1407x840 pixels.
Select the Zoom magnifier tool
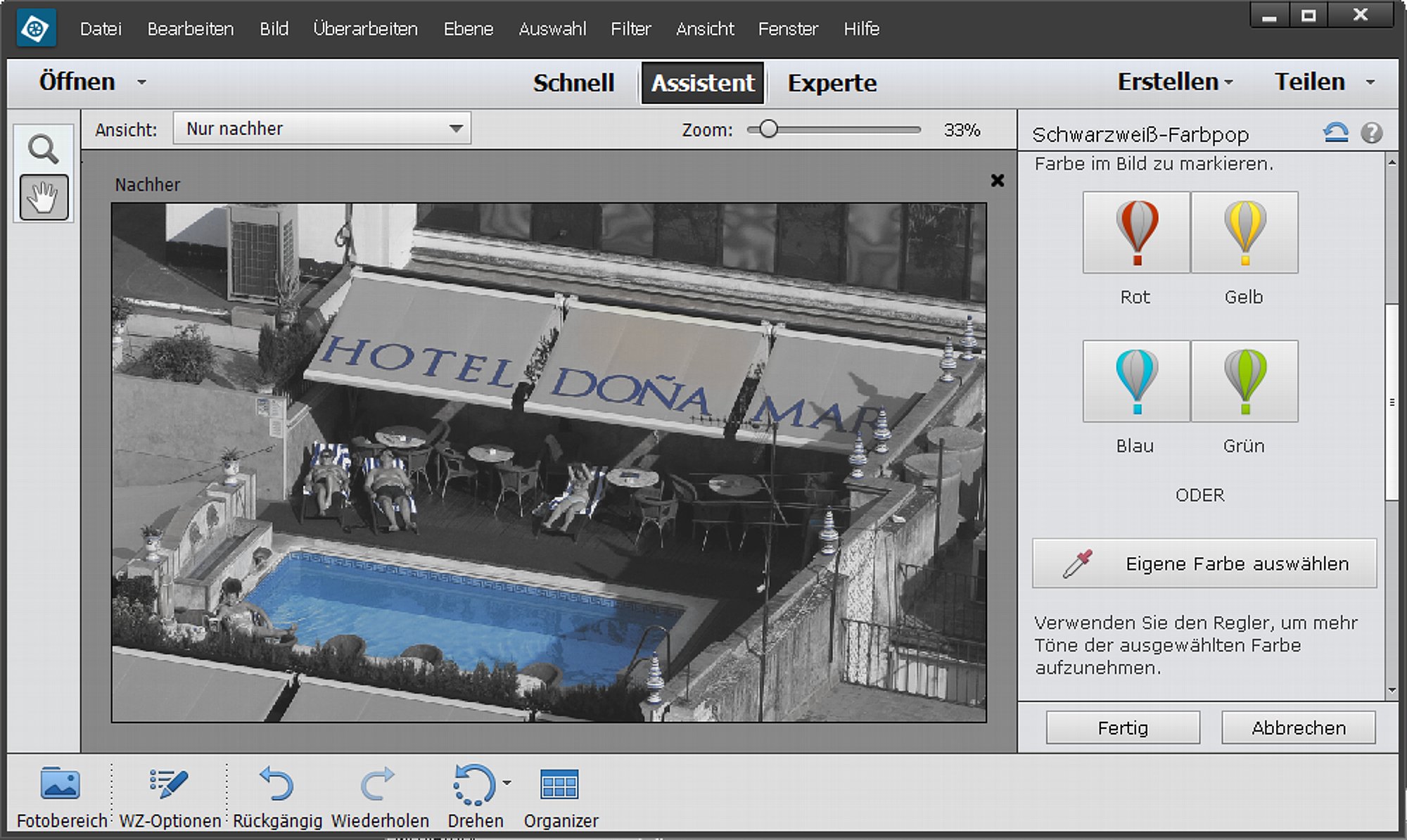tap(44, 149)
